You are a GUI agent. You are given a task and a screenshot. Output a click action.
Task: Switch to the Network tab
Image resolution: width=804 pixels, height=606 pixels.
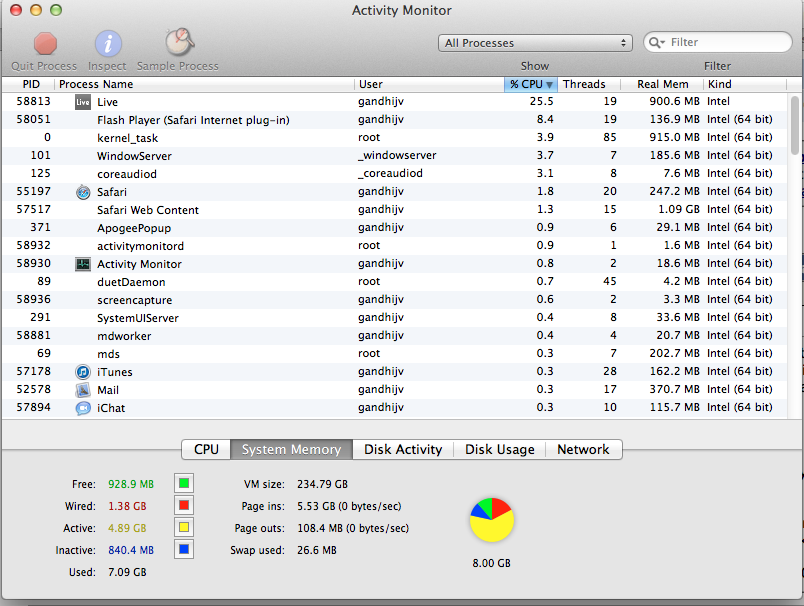tap(583, 450)
